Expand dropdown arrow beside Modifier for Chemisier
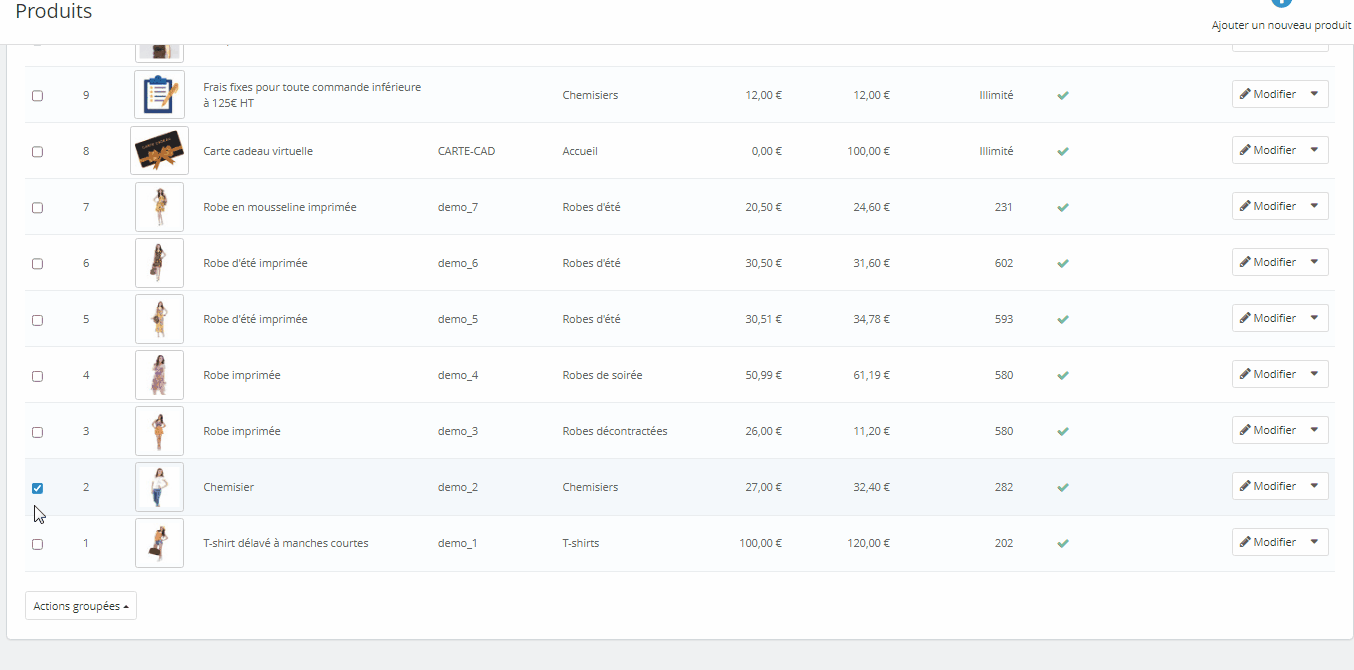Screen dimensions: 1354x670 (x=1314, y=486)
